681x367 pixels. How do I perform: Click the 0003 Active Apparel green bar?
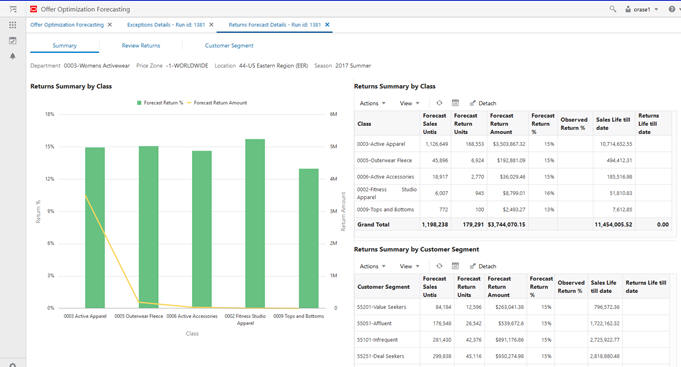tap(95, 228)
